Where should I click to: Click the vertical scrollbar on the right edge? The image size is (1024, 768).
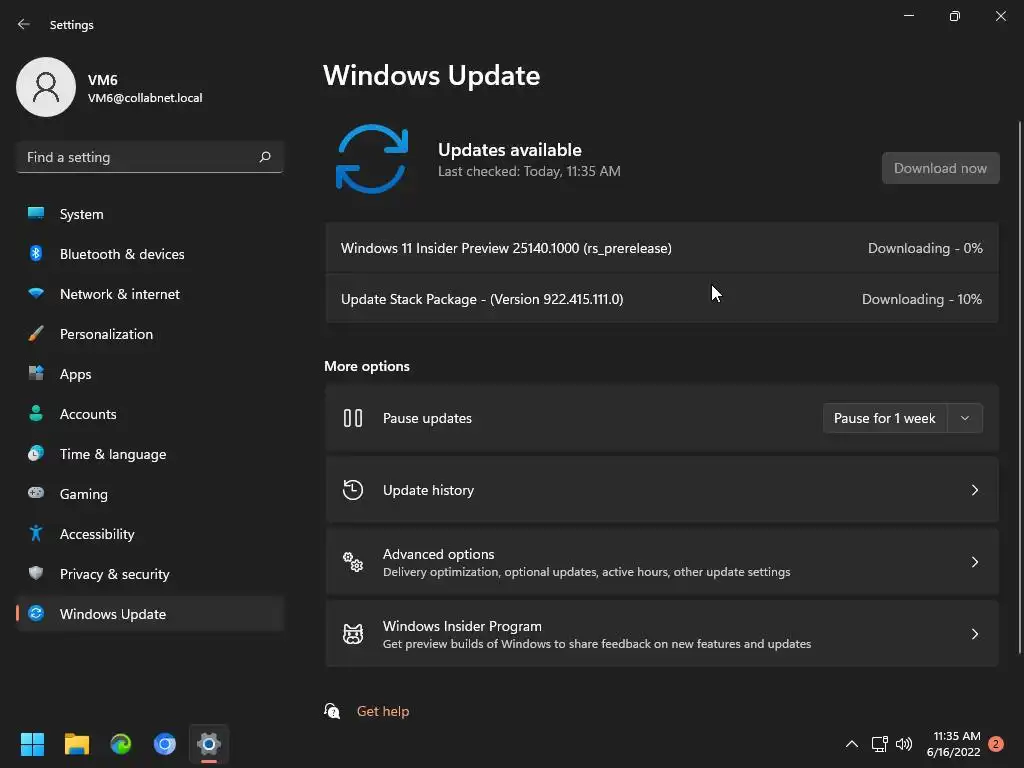[x=1019, y=387]
